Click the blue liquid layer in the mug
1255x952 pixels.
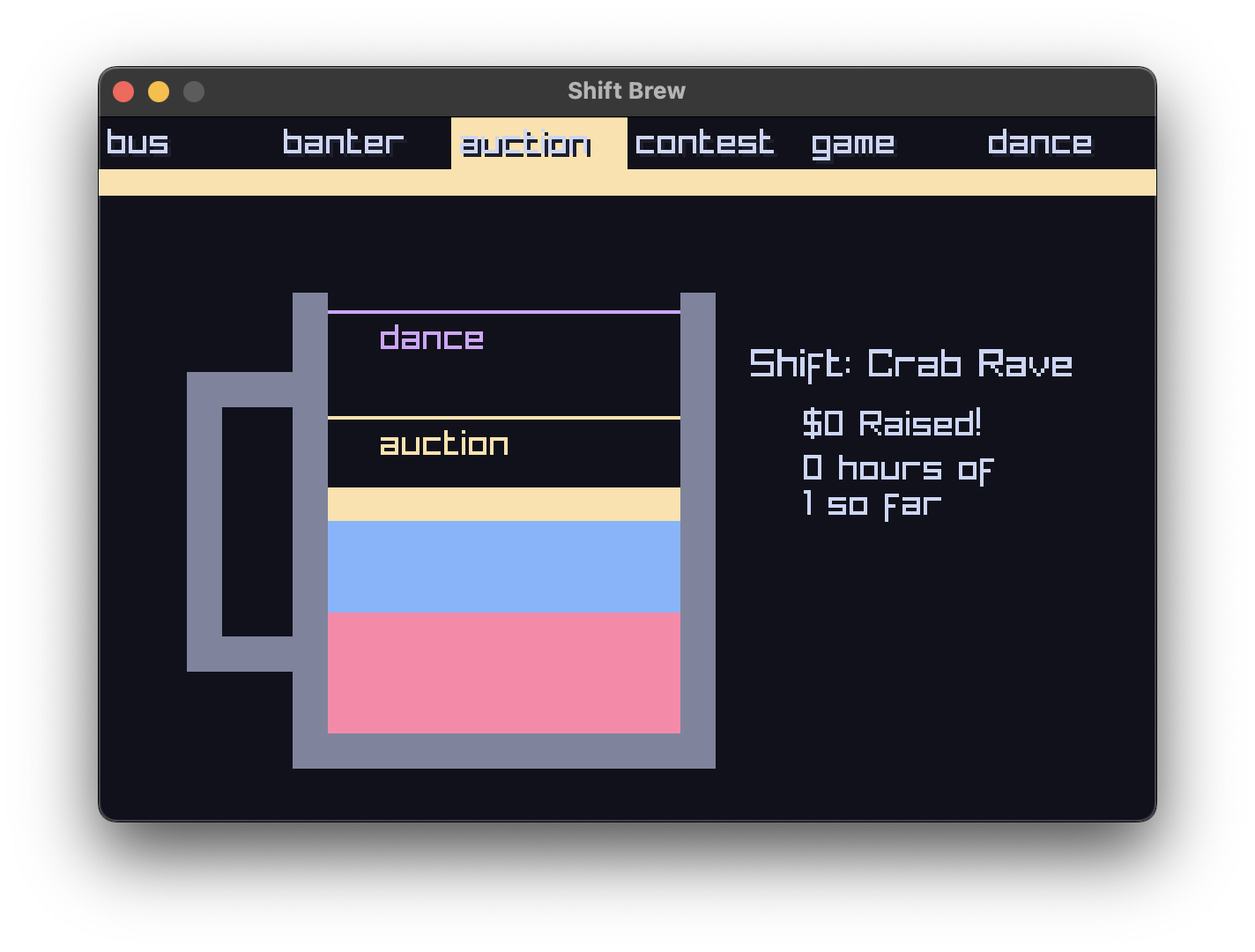(502, 569)
